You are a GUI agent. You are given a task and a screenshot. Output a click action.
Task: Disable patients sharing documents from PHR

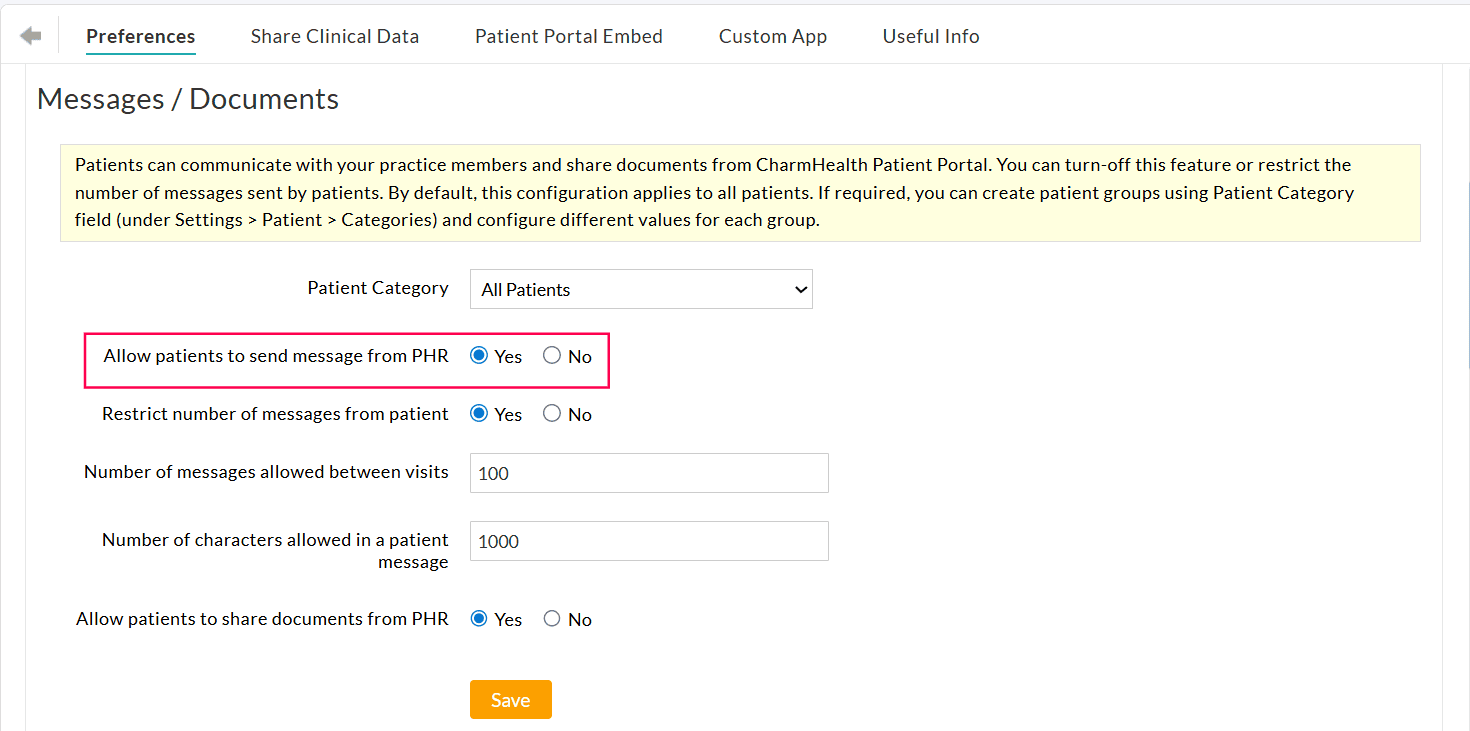[x=551, y=618]
